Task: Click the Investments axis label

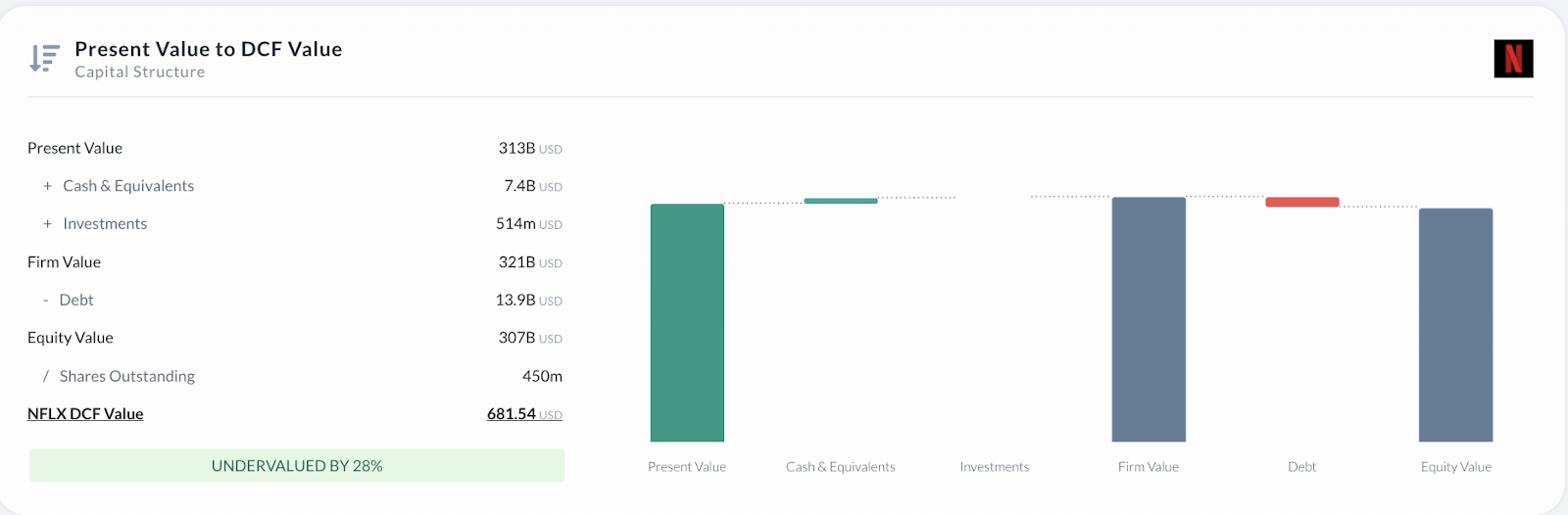Action: click(995, 467)
